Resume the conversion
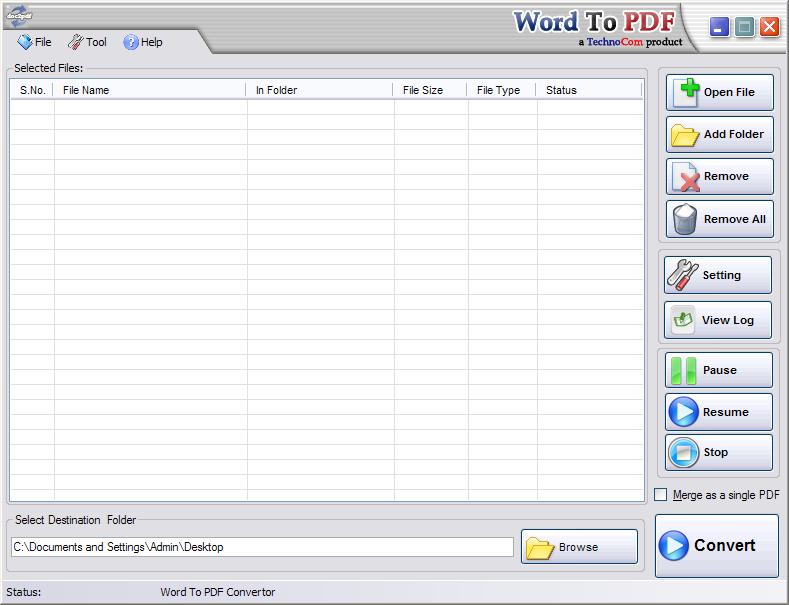 click(x=719, y=412)
